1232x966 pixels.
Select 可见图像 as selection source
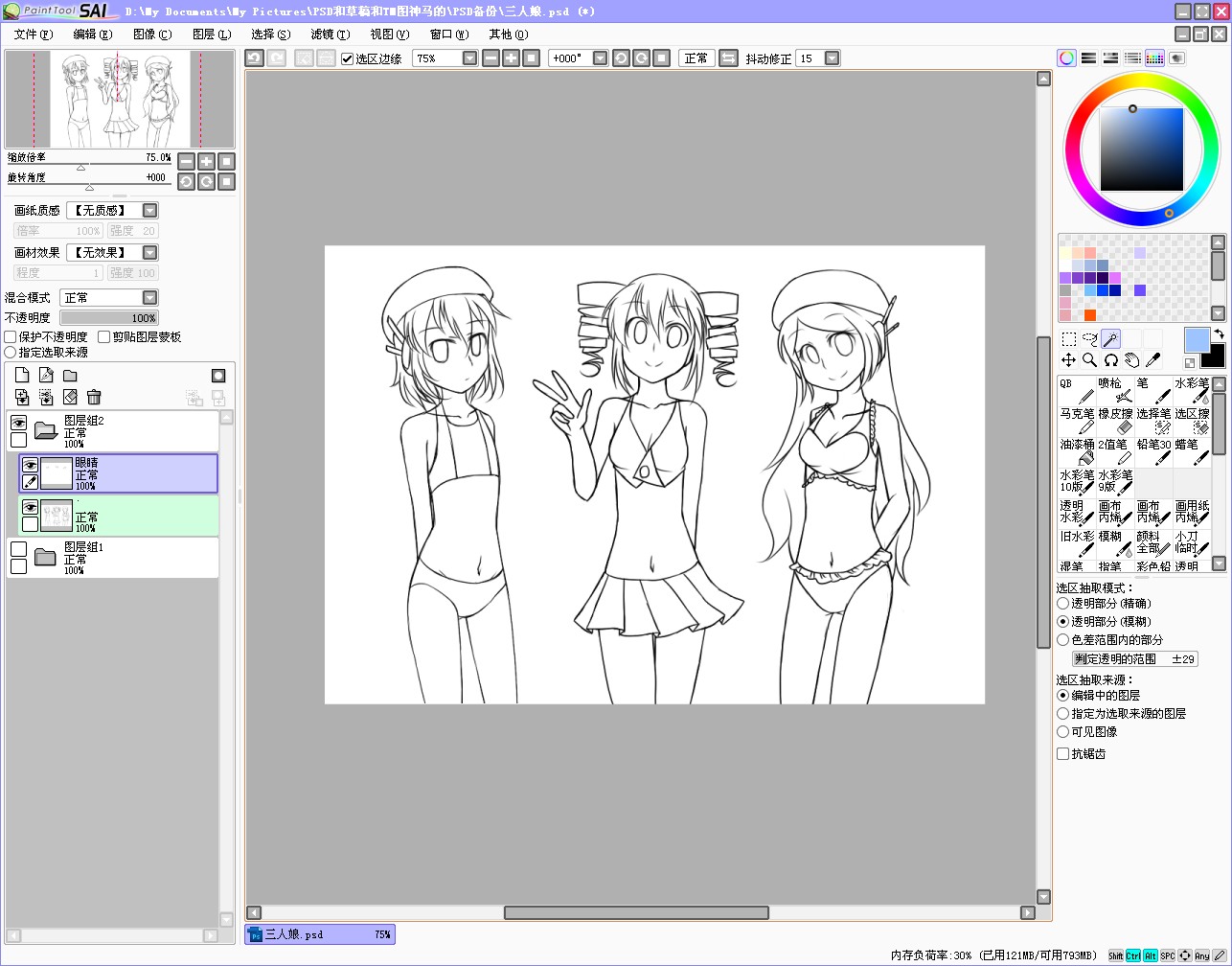pos(1062,731)
